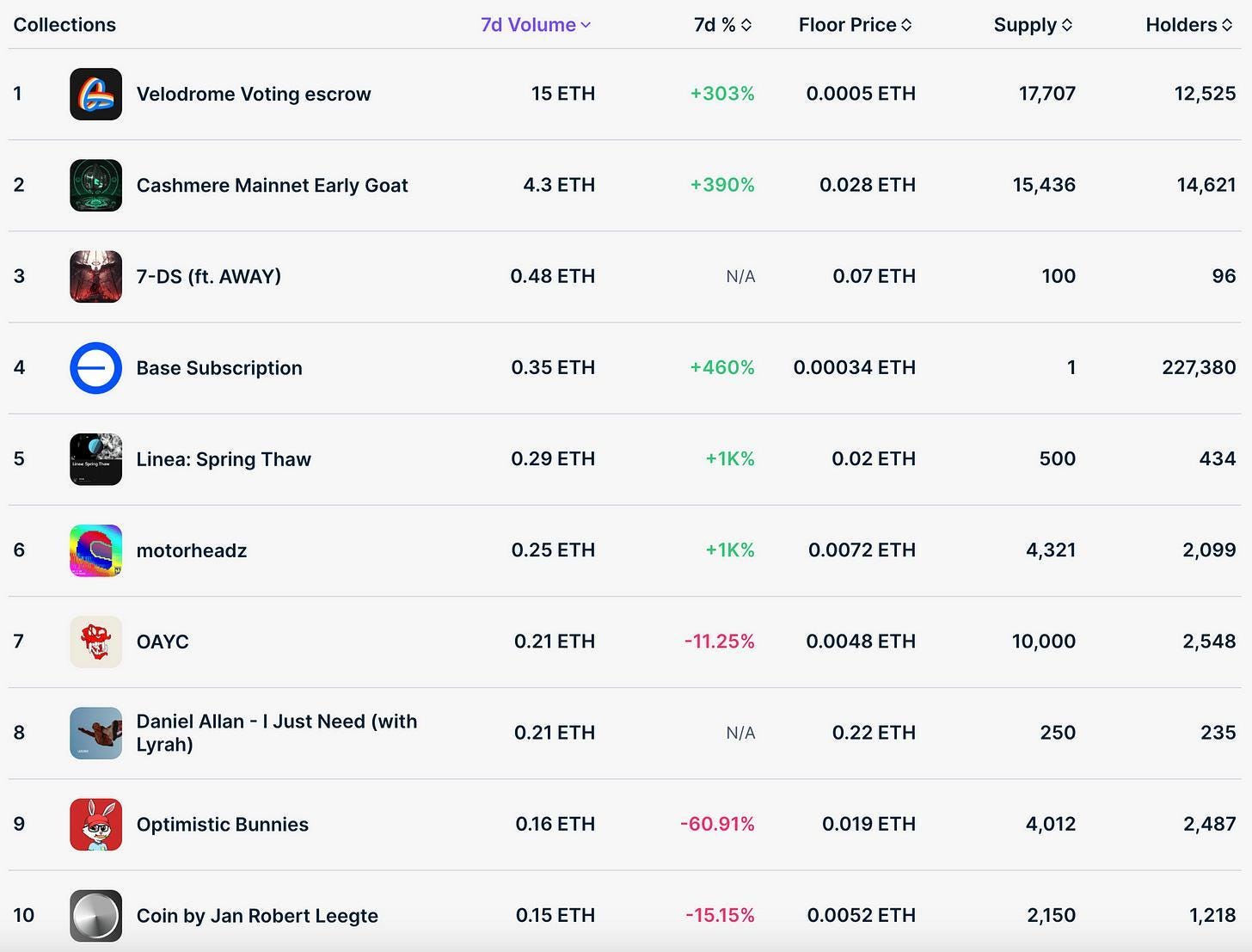Click the 0.48 ETH volume value
The width and height of the screenshot is (1252, 952).
(553, 276)
